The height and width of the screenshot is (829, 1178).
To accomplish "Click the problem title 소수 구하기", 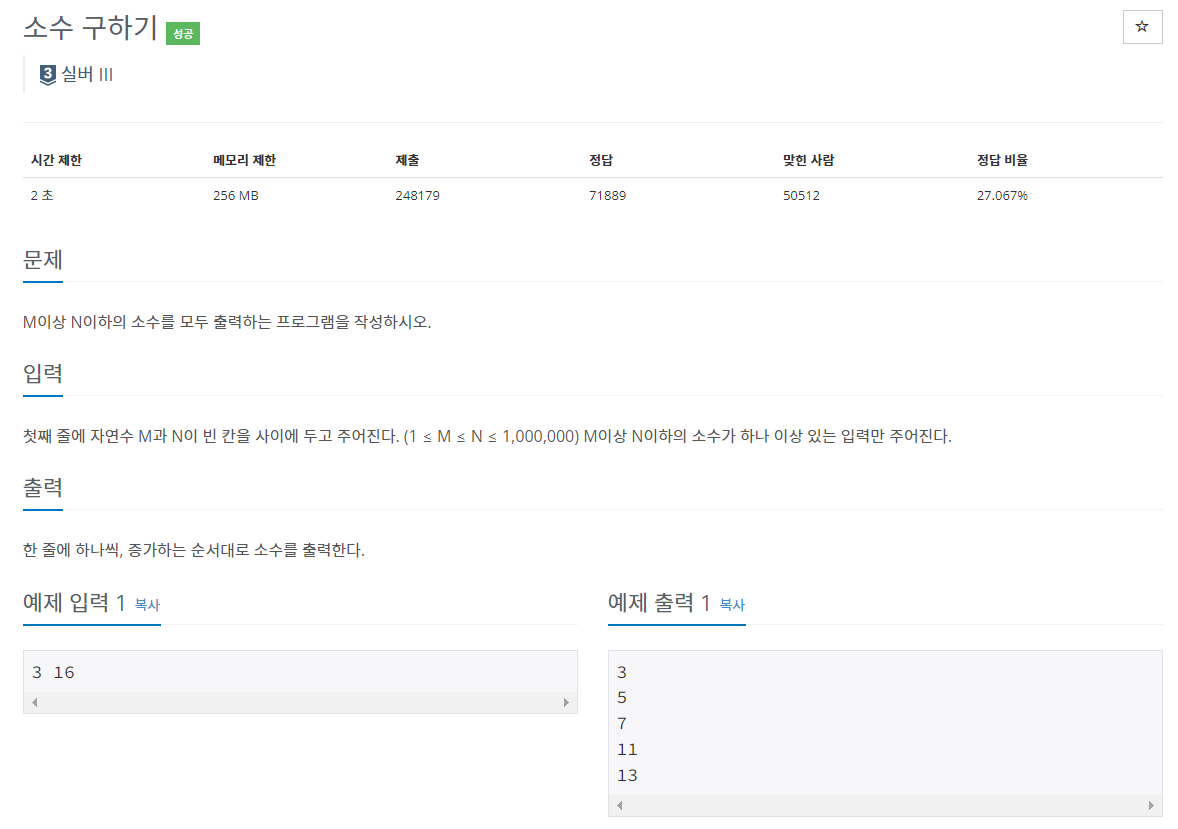I will (90, 28).
